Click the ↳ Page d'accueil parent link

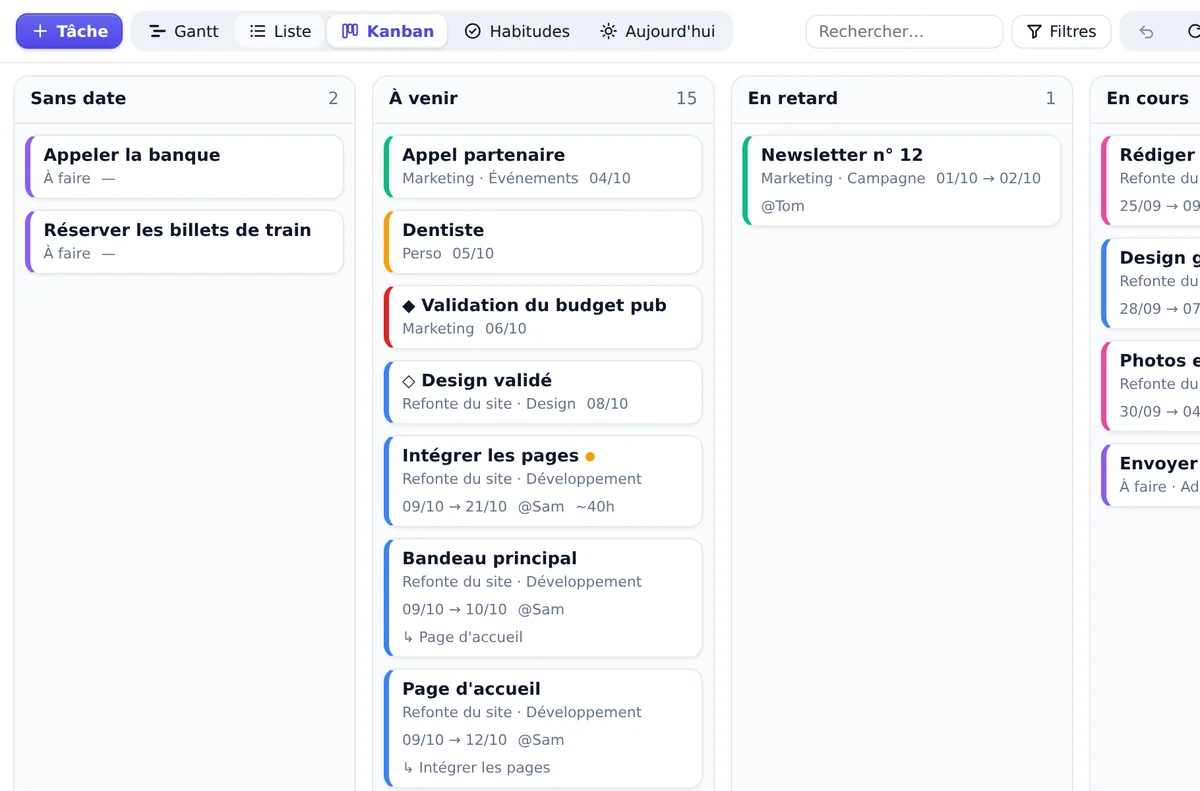462,637
